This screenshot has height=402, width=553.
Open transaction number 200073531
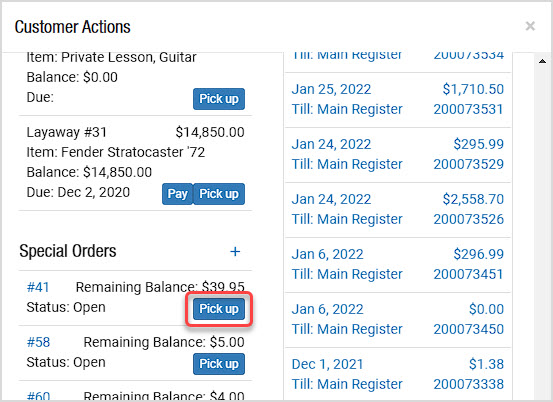pos(468,109)
